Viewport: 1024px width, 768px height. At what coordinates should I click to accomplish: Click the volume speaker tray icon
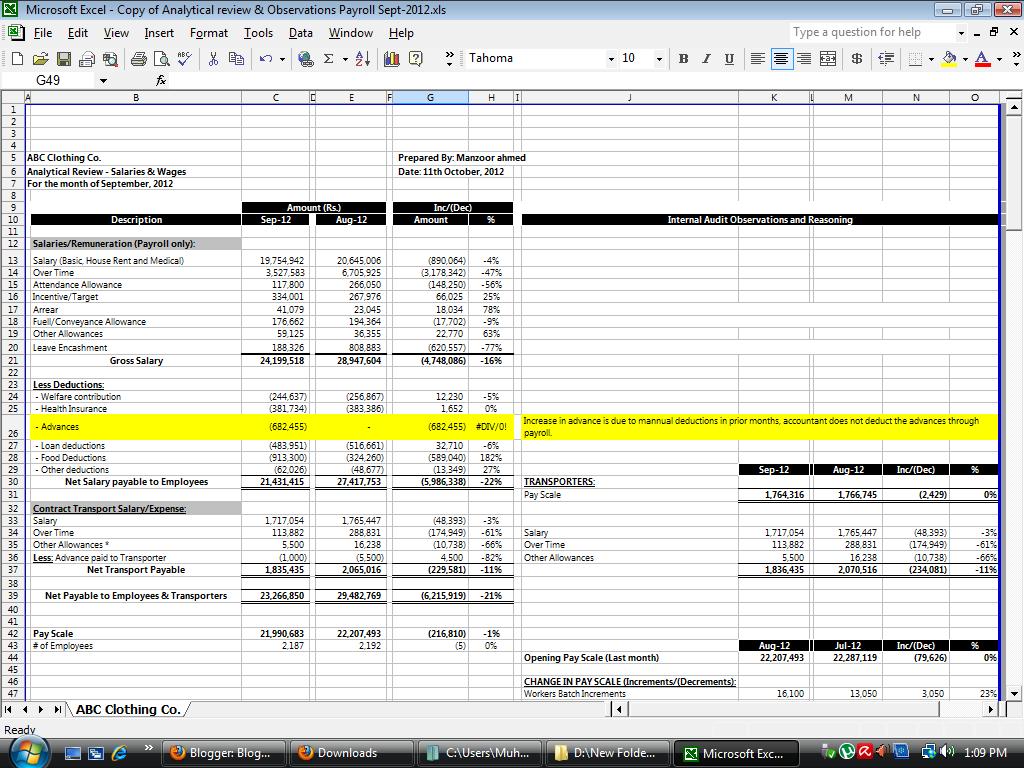pos(948,752)
